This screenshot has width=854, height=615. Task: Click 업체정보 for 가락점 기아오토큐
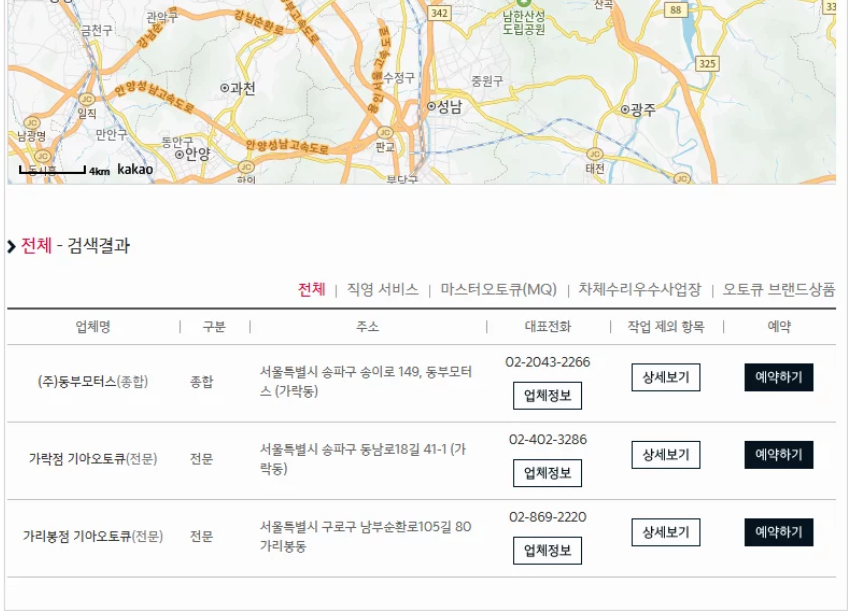point(547,473)
